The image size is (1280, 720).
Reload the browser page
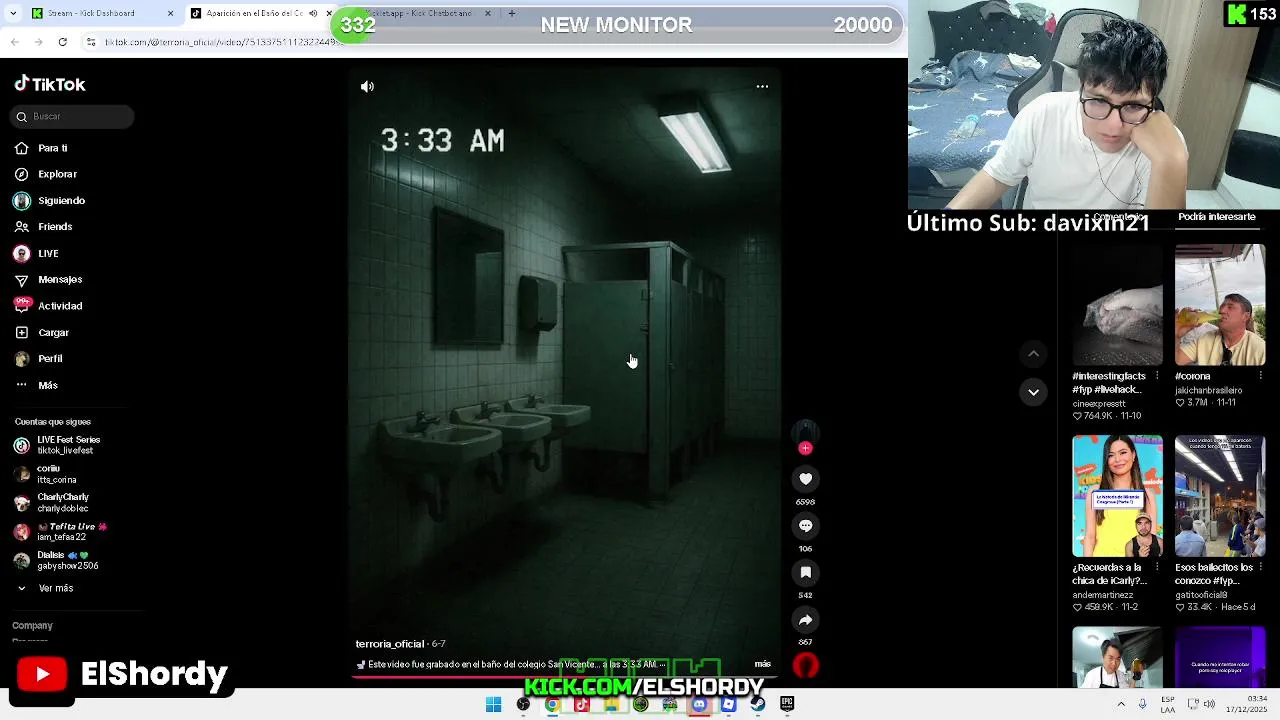[62, 42]
